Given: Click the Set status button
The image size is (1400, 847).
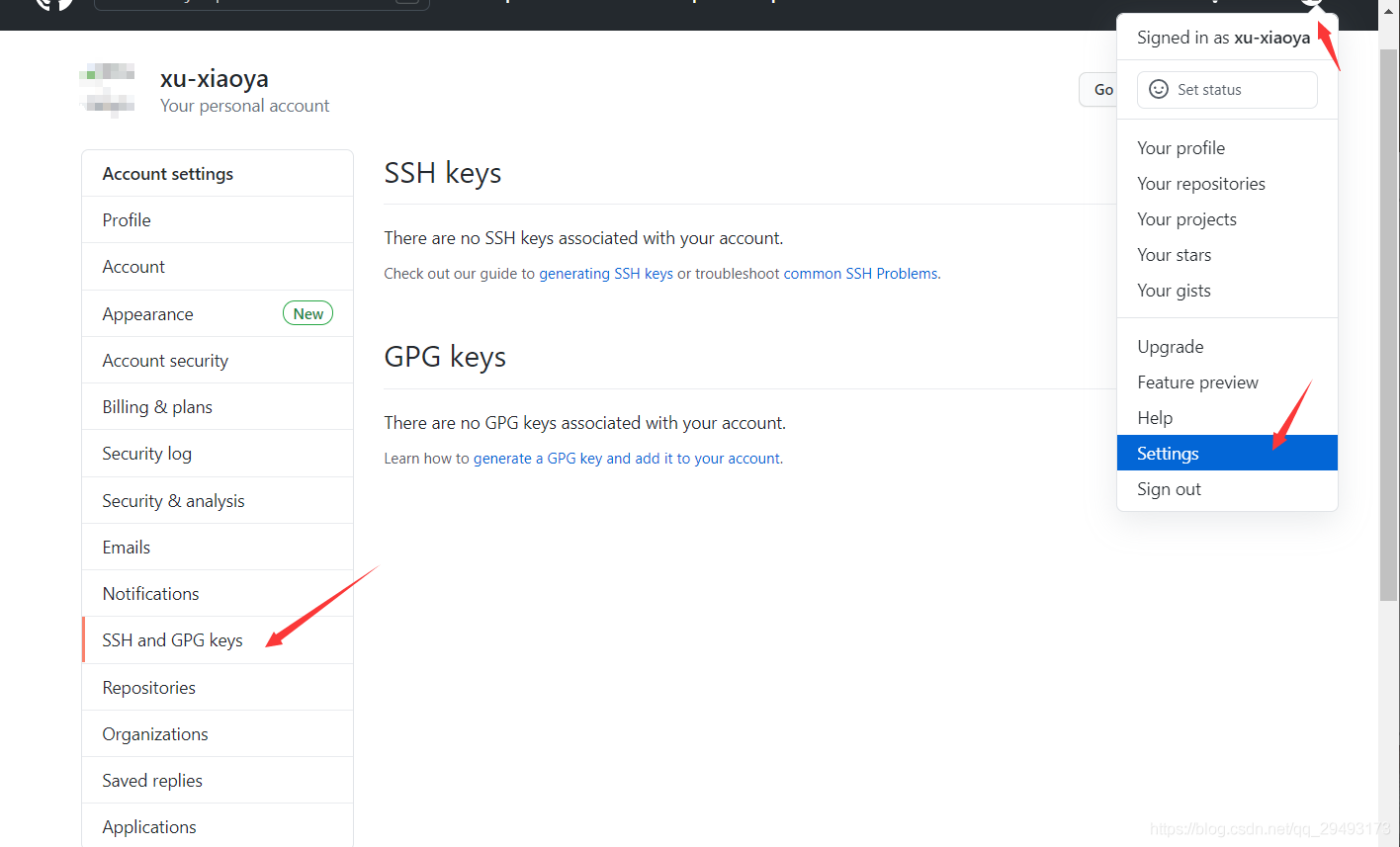Looking at the screenshot, I should [1227, 89].
